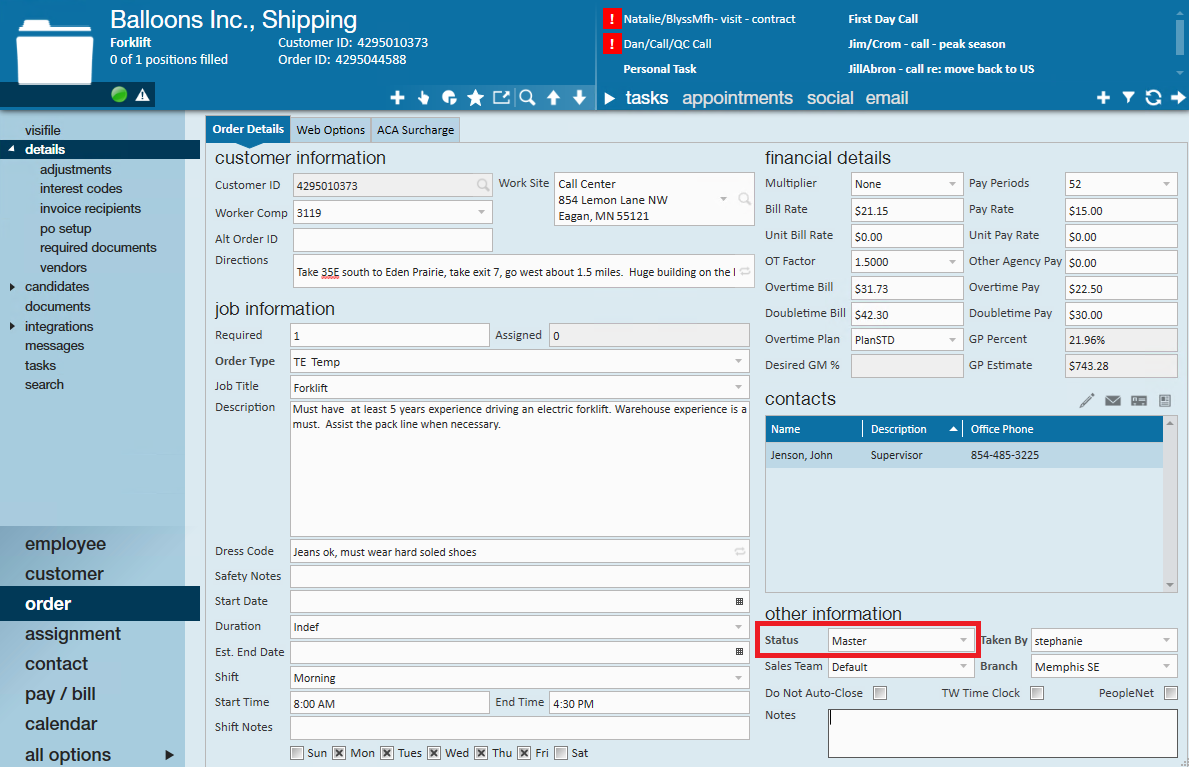Open the ACA Surcharge tab
This screenshot has height=767, width=1189.
pos(416,130)
